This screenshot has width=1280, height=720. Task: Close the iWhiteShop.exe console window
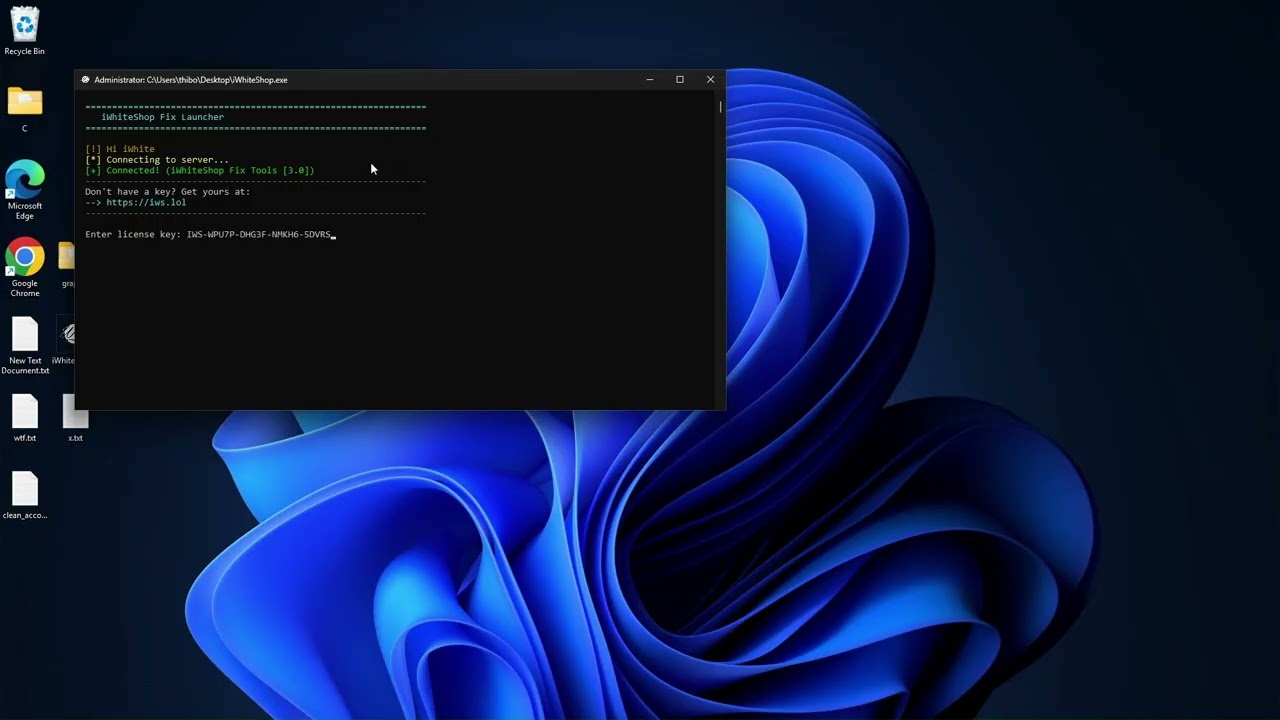coord(711,80)
